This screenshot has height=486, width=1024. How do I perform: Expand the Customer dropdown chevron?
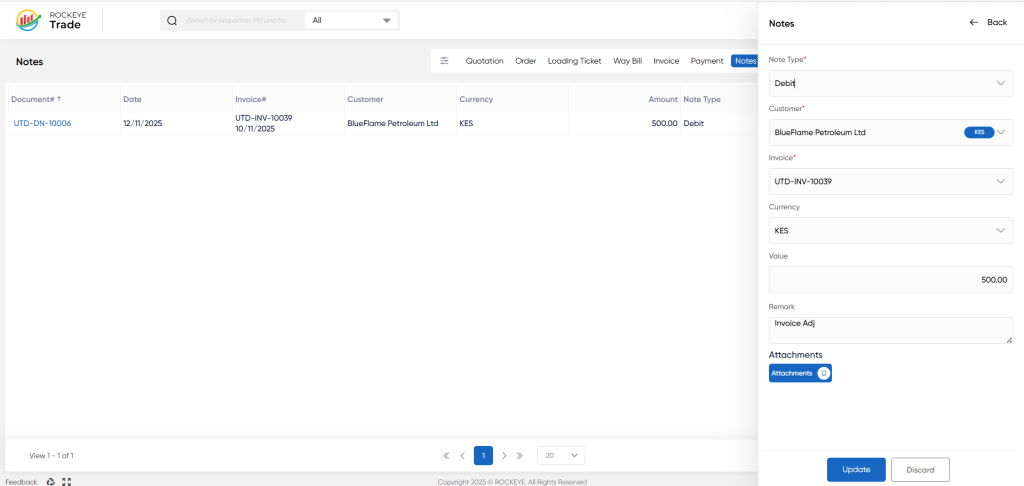tap(1002, 132)
